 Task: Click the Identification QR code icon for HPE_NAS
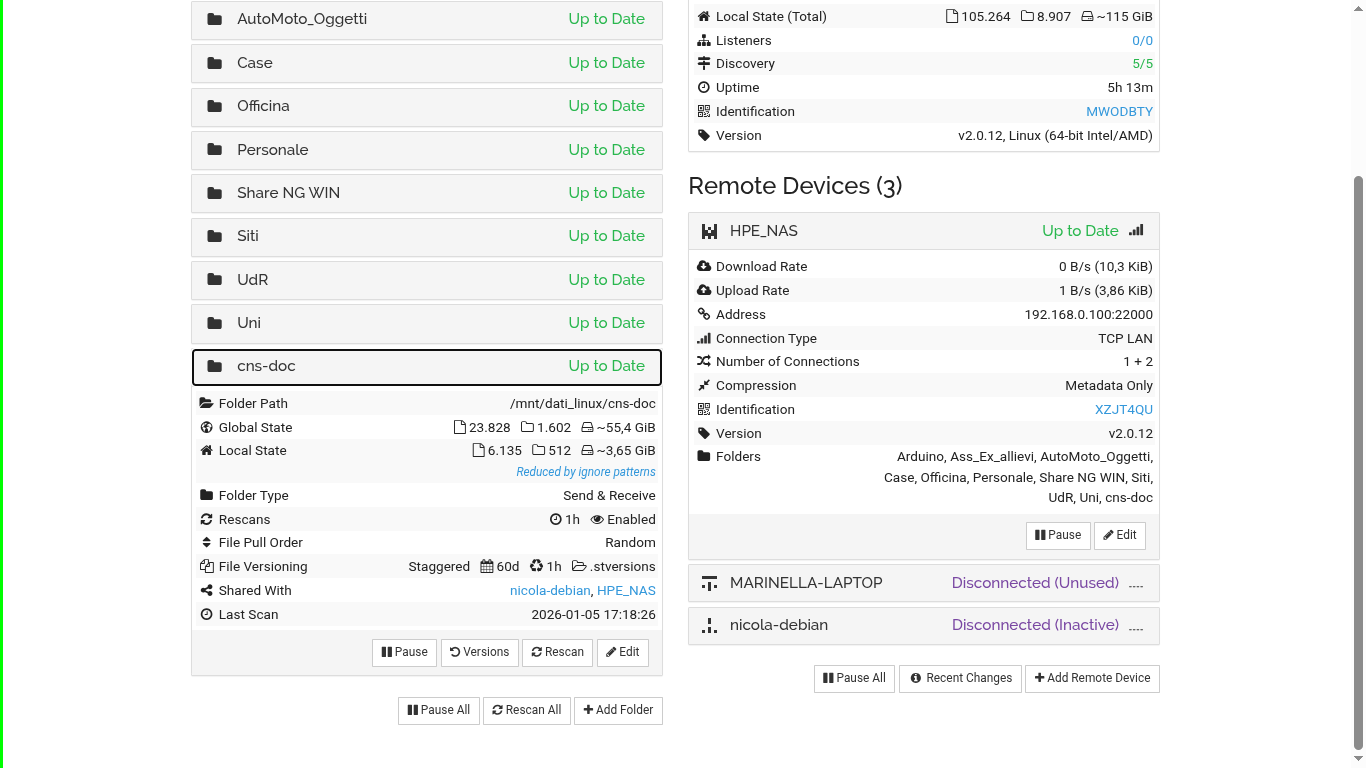[x=704, y=410]
